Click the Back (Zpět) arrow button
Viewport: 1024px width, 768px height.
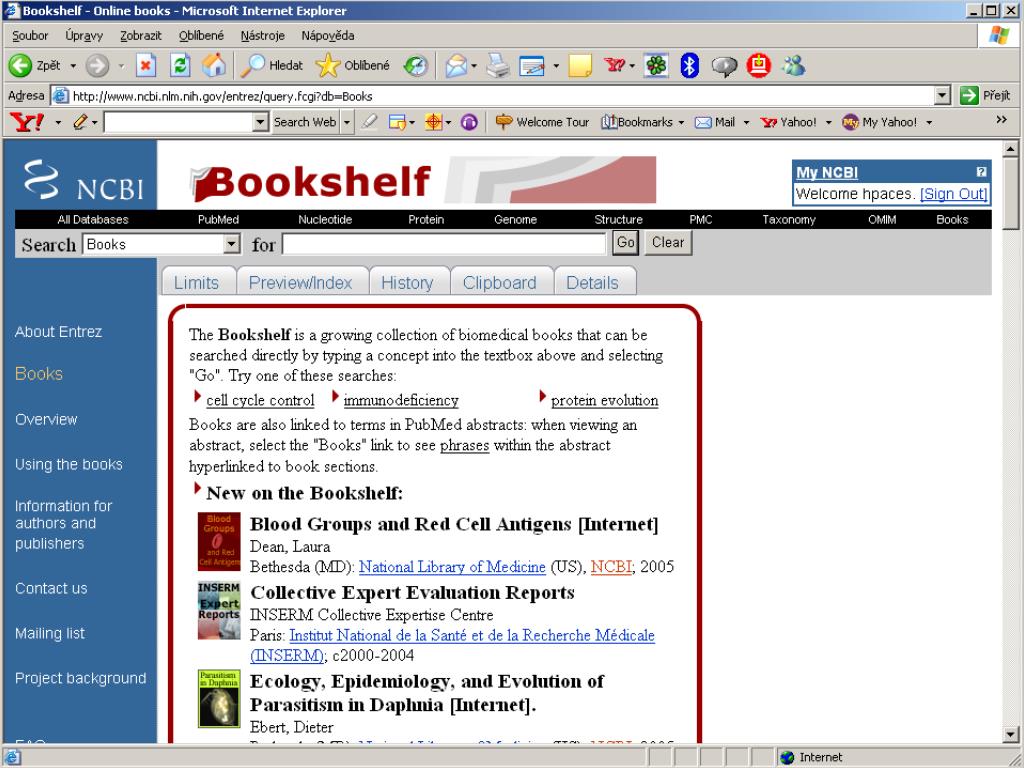click(x=20, y=65)
